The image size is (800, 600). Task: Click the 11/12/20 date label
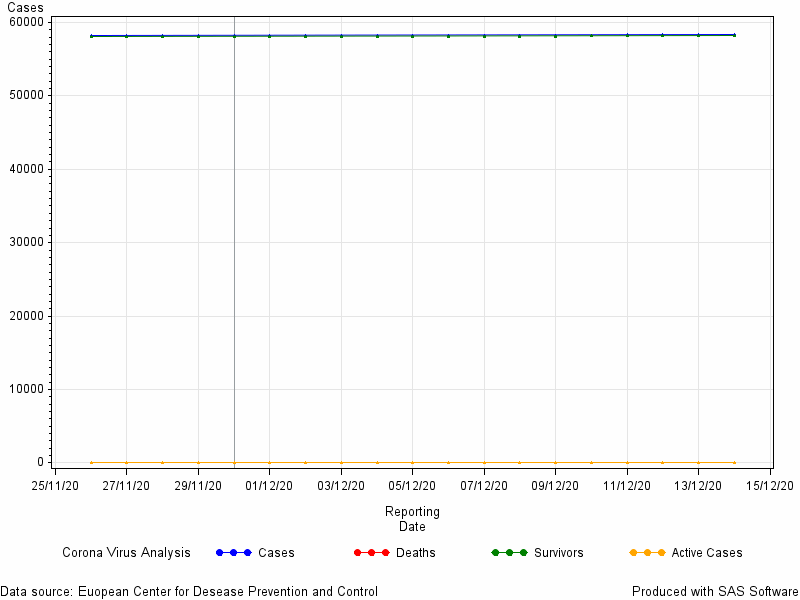(x=627, y=485)
